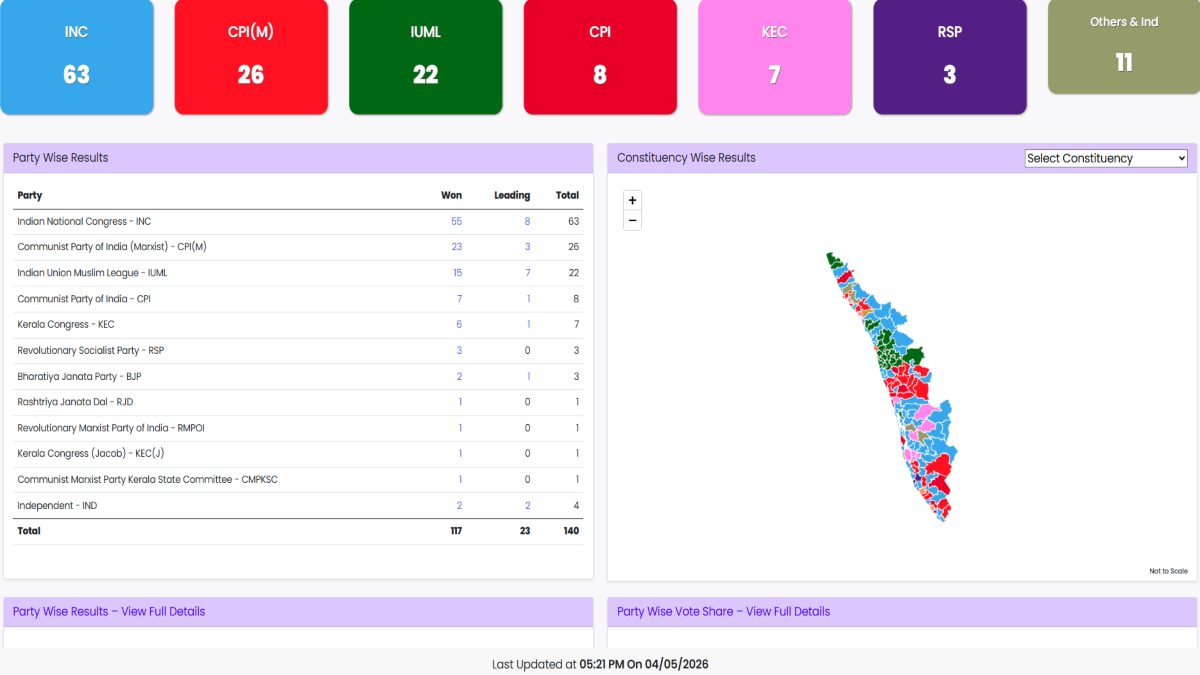Select 'Indian Union Muslim League - IUML' text
Image resolution: width=1200 pixels, height=675 pixels.
90,273
